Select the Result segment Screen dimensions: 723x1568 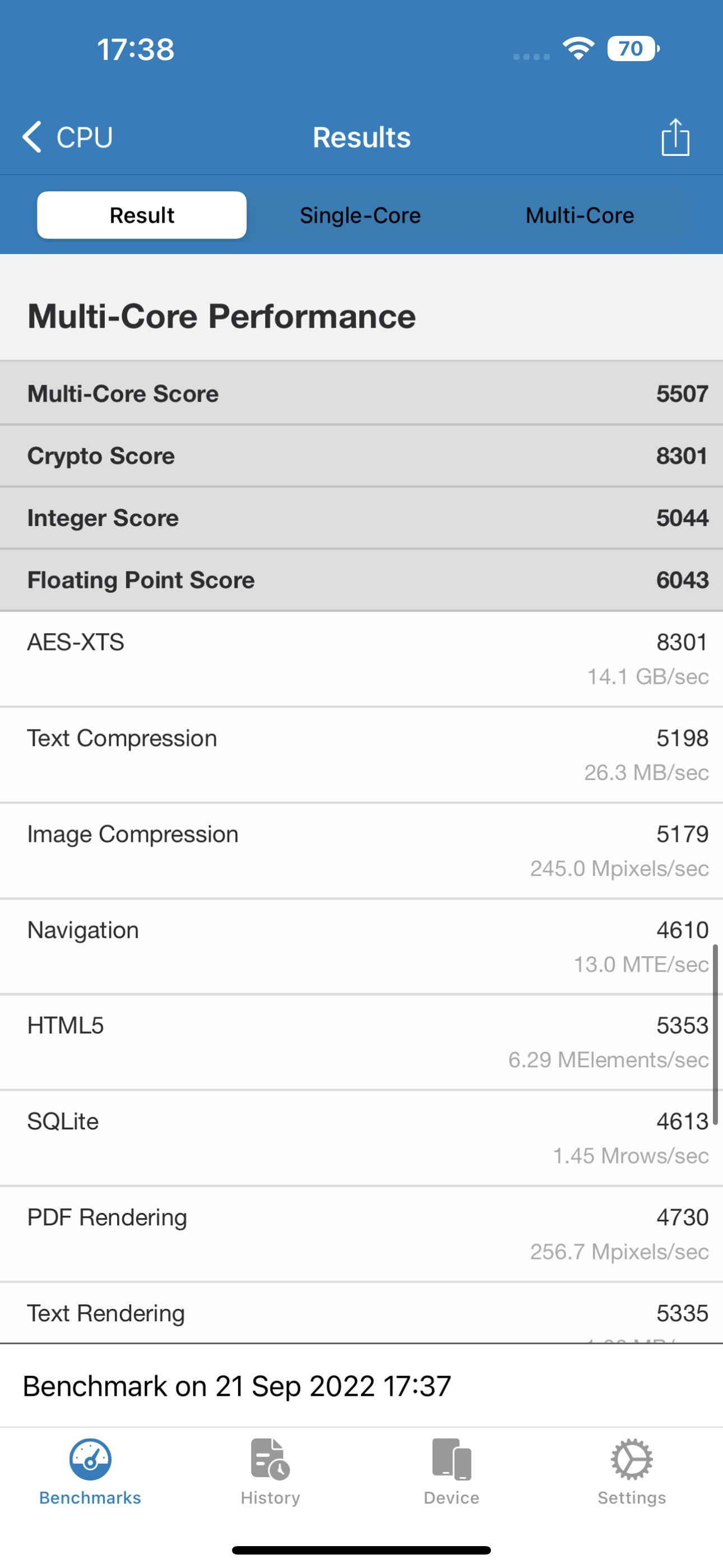coord(142,215)
